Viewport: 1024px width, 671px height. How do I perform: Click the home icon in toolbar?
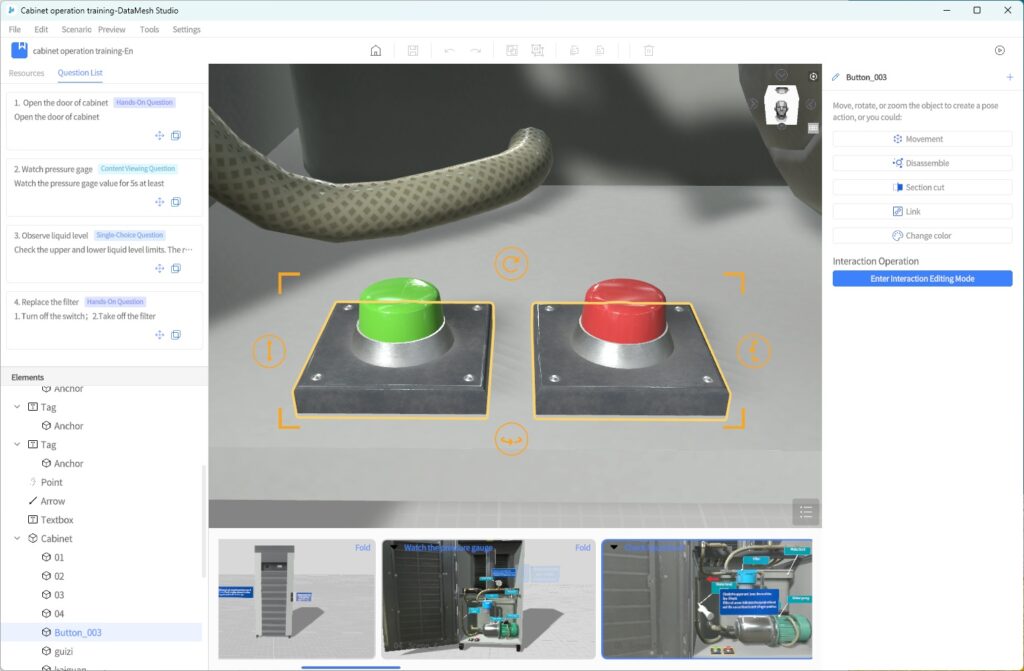click(x=376, y=50)
